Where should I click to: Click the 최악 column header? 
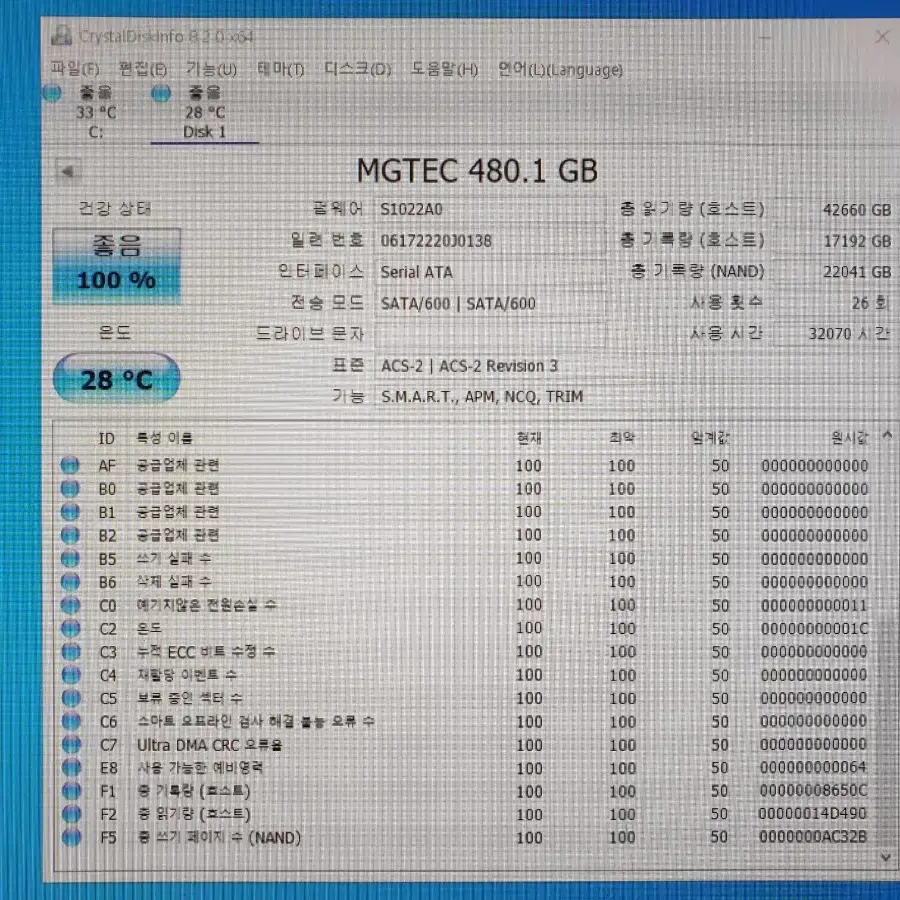pyautogui.click(x=622, y=439)
